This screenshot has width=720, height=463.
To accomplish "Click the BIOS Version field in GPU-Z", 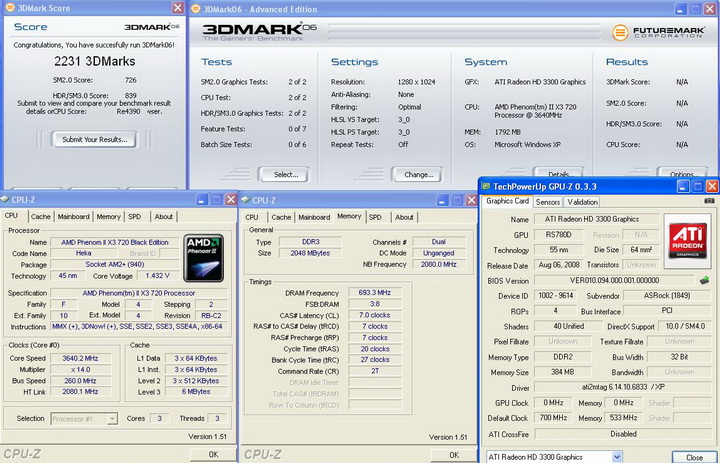I will 614,280.
